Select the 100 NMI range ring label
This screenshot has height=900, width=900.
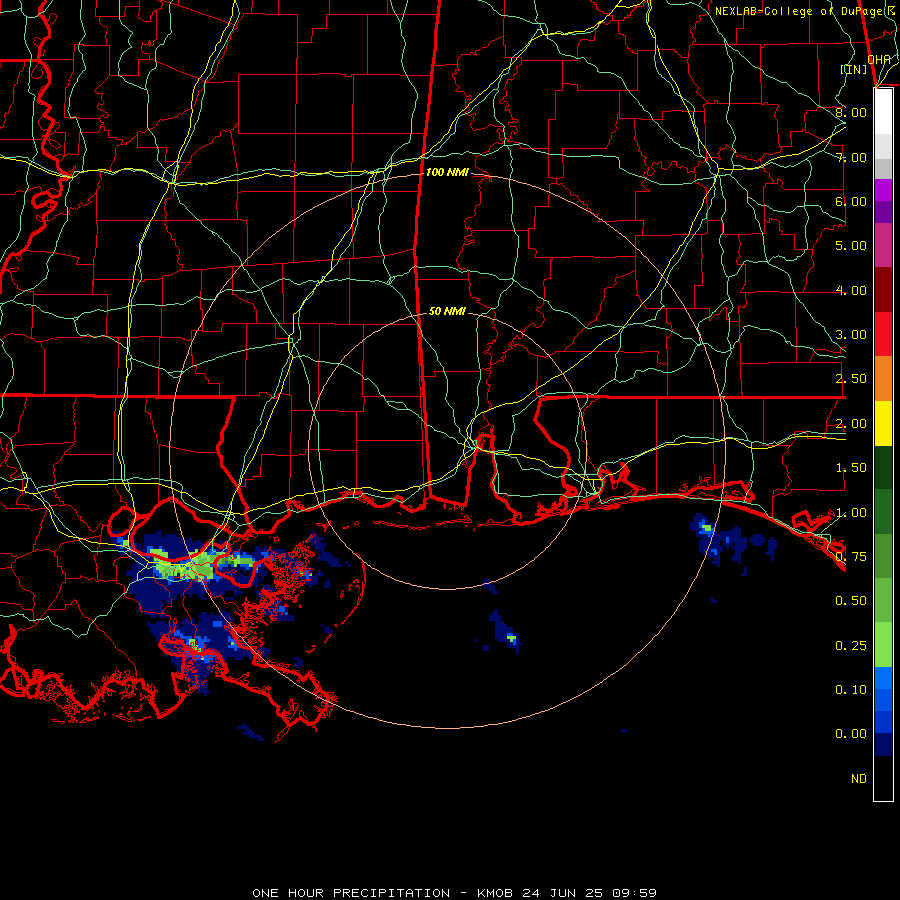point(447,172)
